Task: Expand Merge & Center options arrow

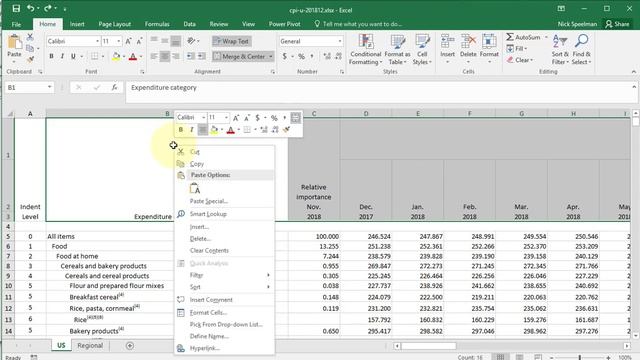Action: point(271,56)
